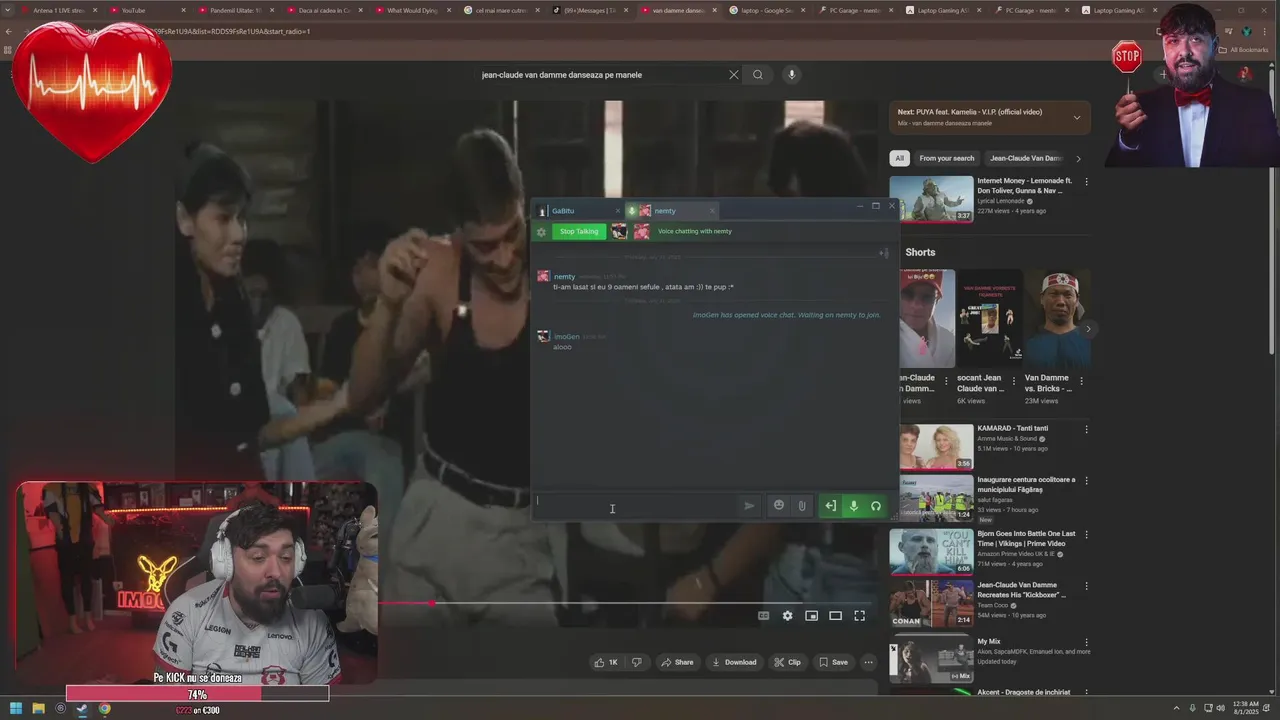Screen dimensions: 1280x720
Task: Switch to the laptop - Google Search tab
Action: [x=766, y=10]
